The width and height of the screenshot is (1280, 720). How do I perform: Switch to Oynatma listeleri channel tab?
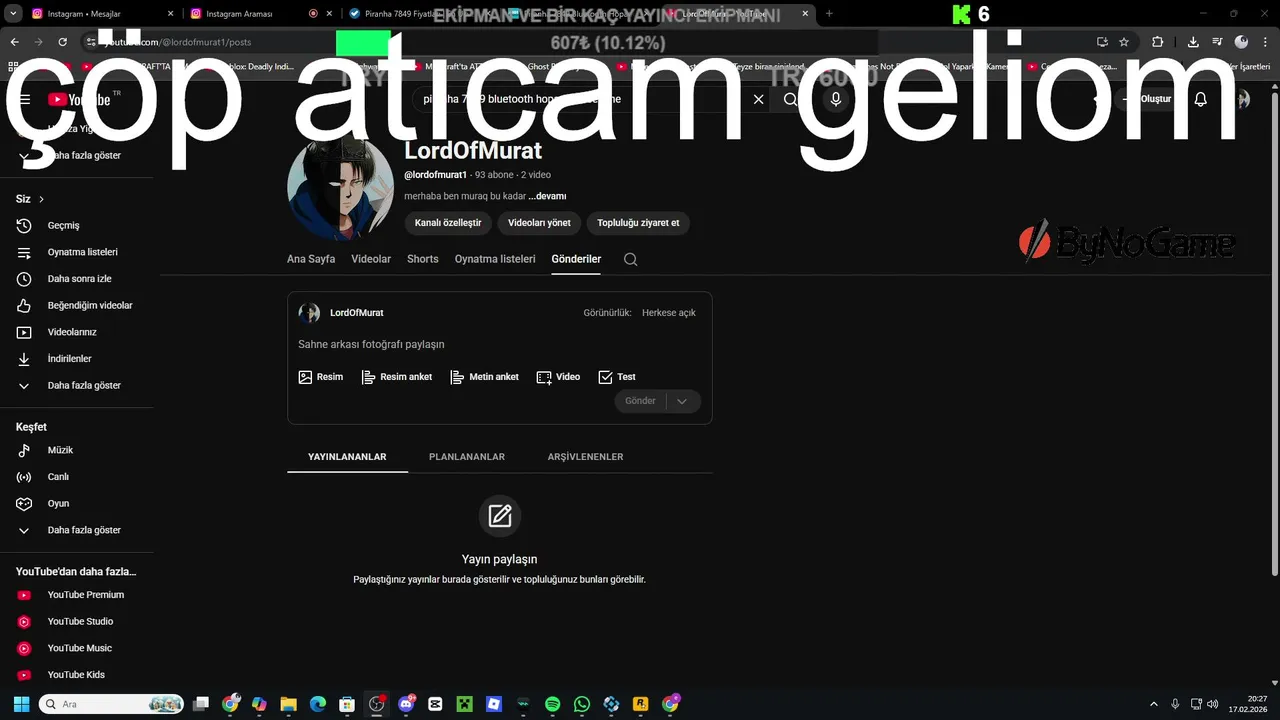pyautogui.click(x=495, y=259)
